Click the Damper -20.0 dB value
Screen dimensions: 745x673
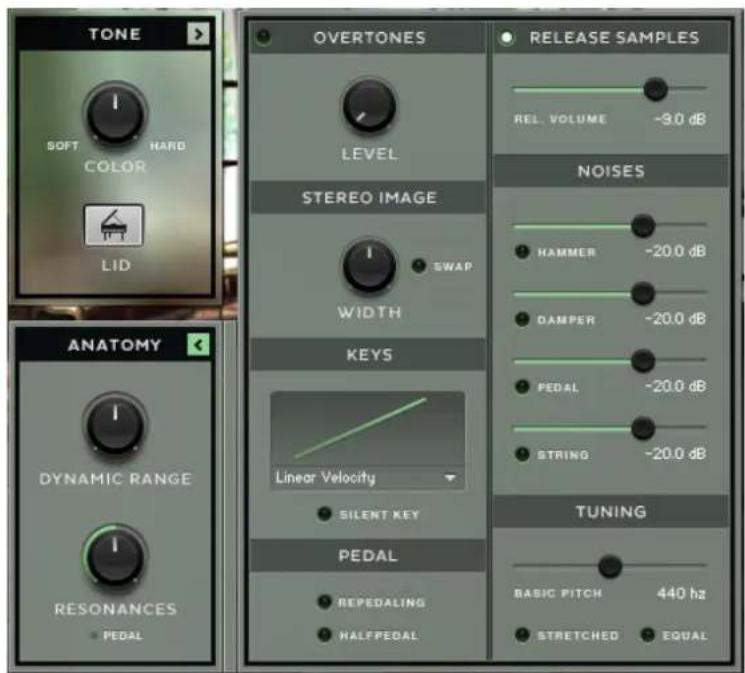(x=675, y=318)
